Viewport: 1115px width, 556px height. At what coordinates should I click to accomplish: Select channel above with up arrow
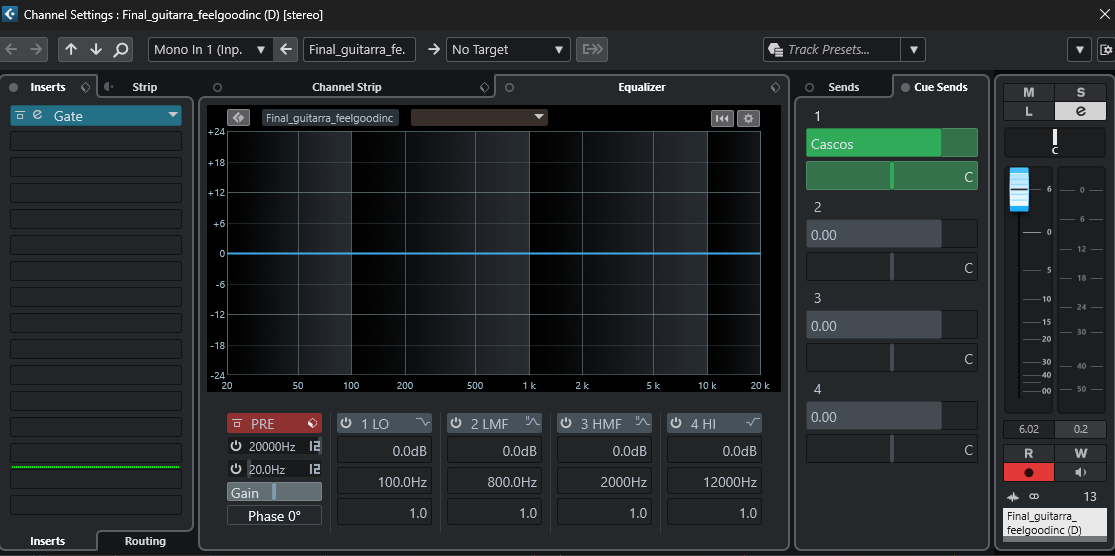click(x=70, y=49)
